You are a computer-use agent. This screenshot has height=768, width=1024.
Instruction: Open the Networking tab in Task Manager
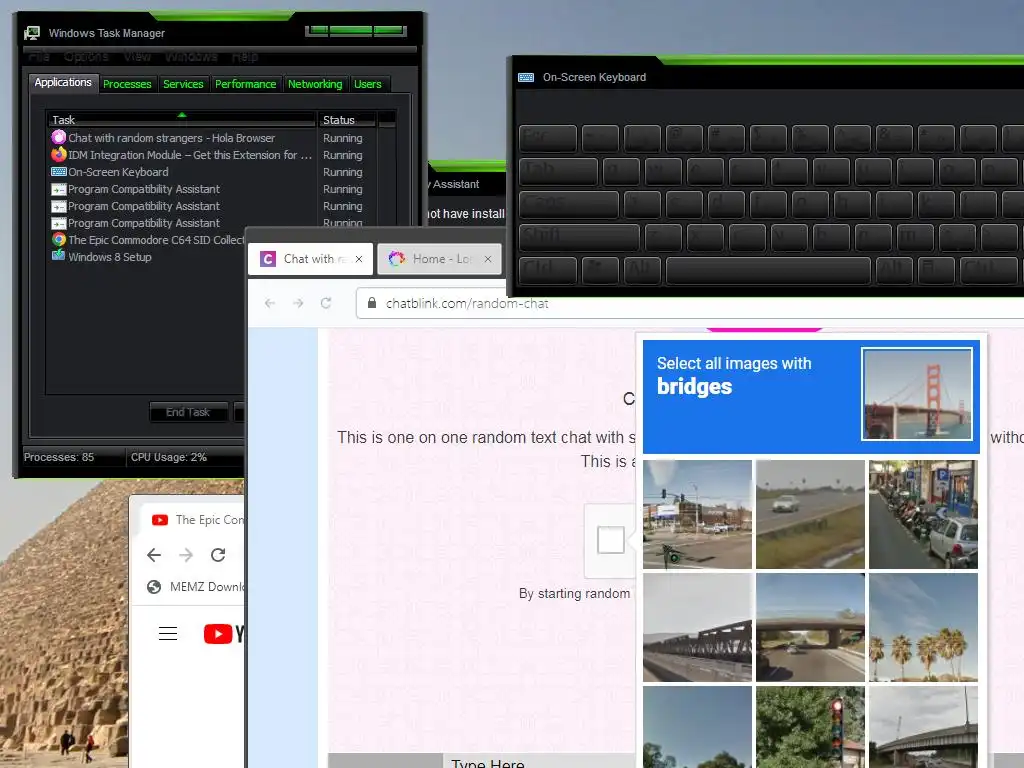315,84
